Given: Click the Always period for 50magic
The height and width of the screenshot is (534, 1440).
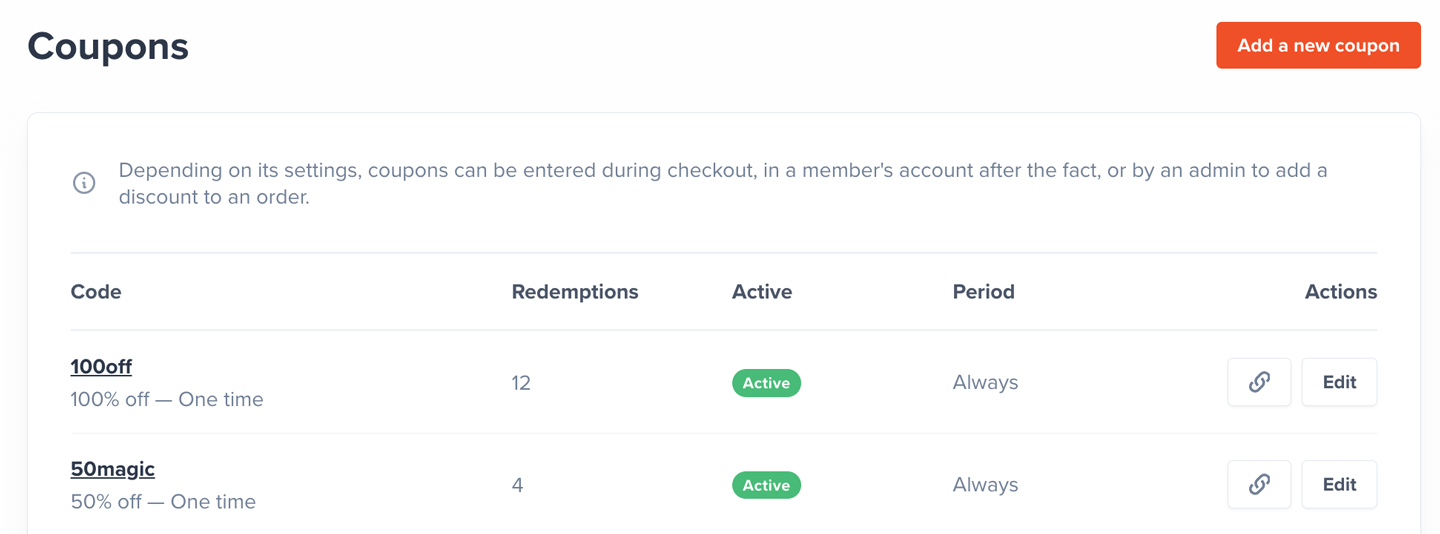Looking at the screenshot, I should [x=985, y=485].
